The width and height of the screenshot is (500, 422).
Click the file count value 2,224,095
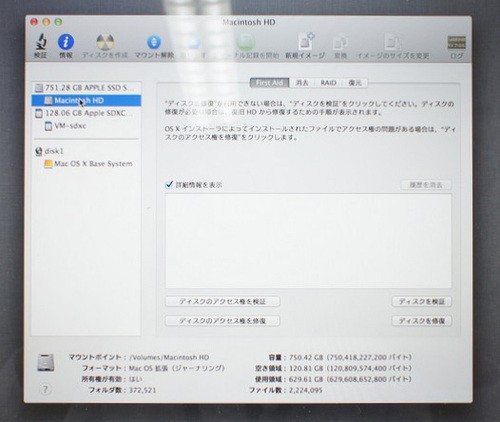(x=306, y=390)
